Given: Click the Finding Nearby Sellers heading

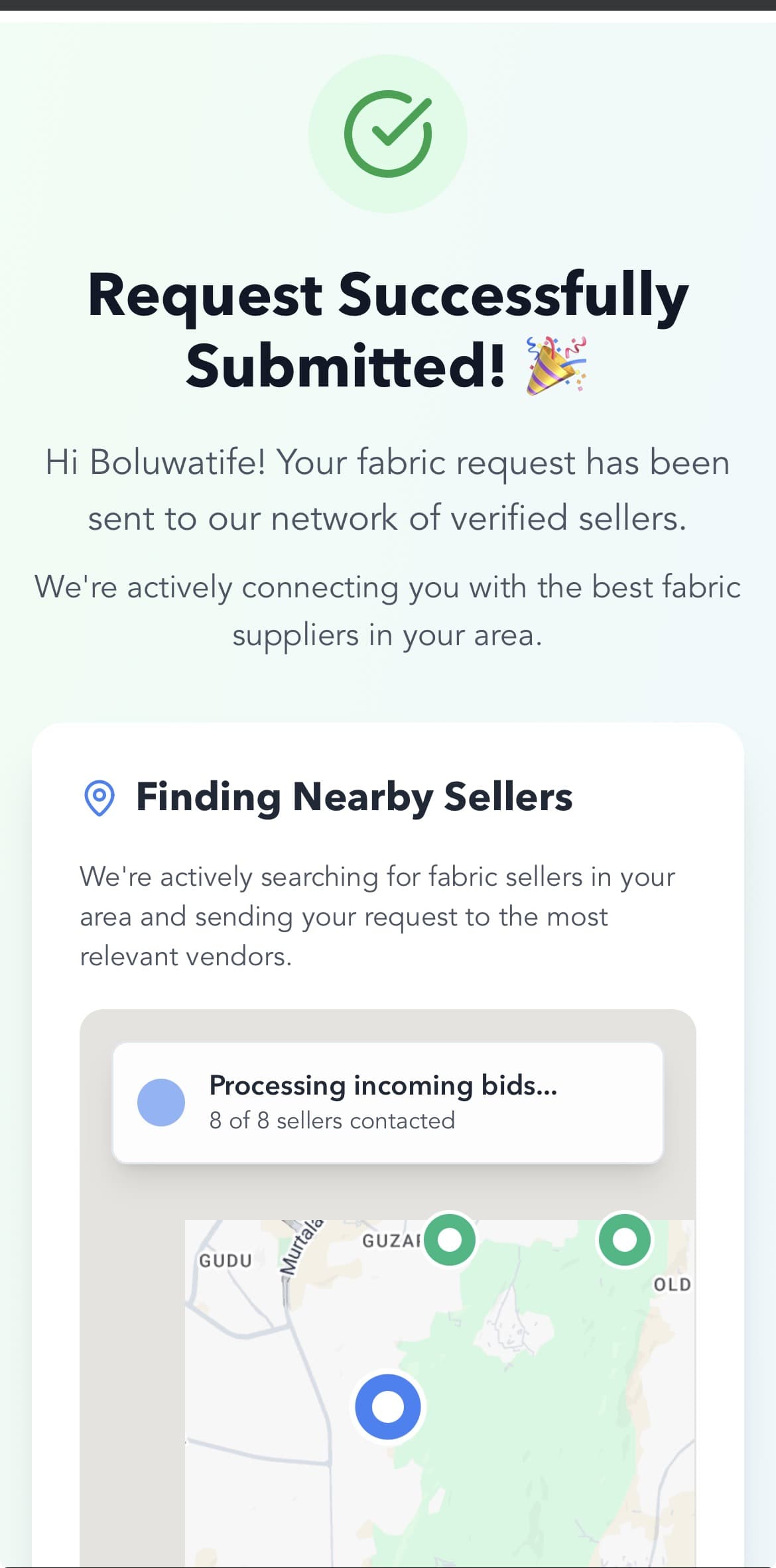Looking at the screenshot, I should pos(355,798).
